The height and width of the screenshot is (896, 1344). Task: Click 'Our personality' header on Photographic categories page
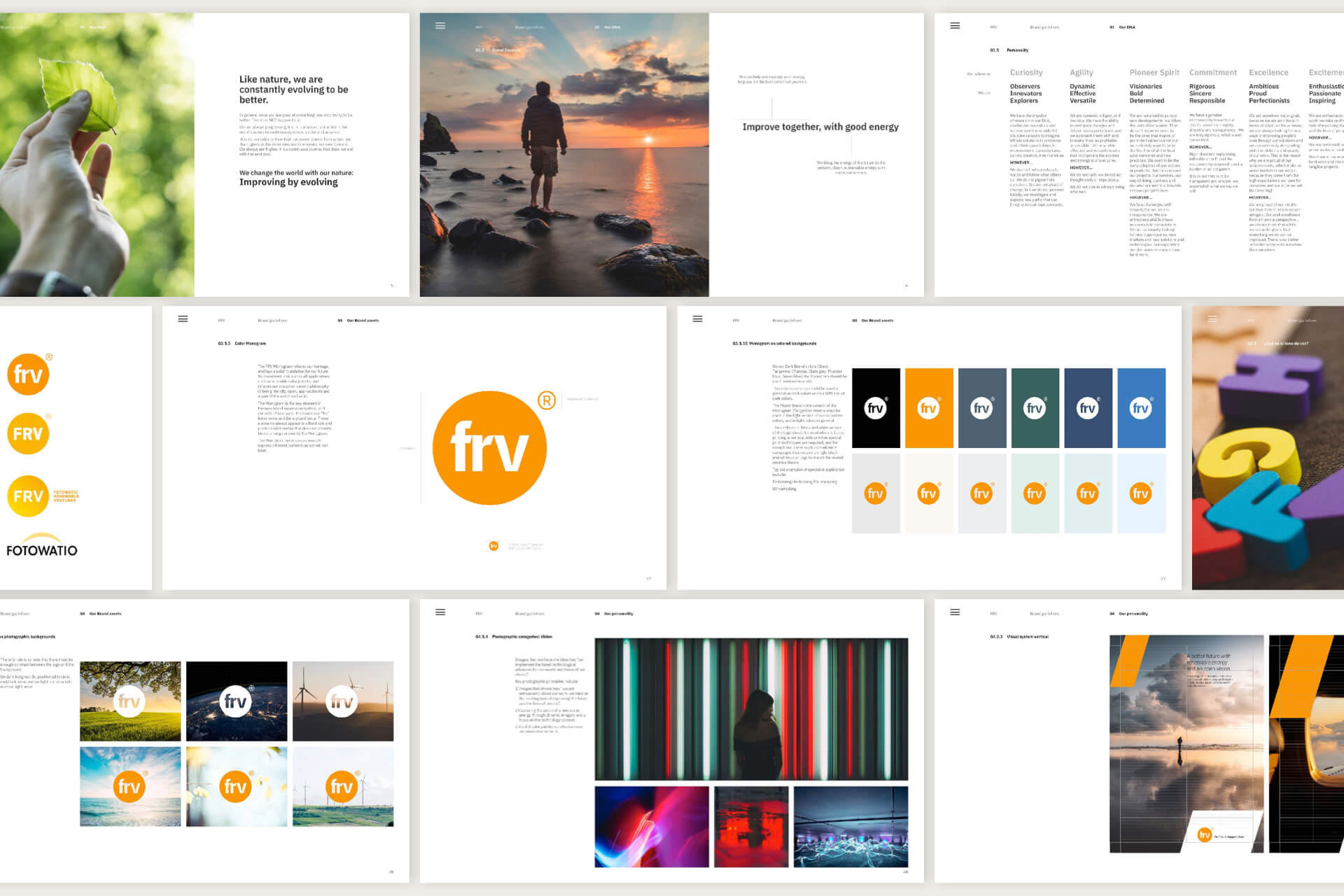coord(618,614)
